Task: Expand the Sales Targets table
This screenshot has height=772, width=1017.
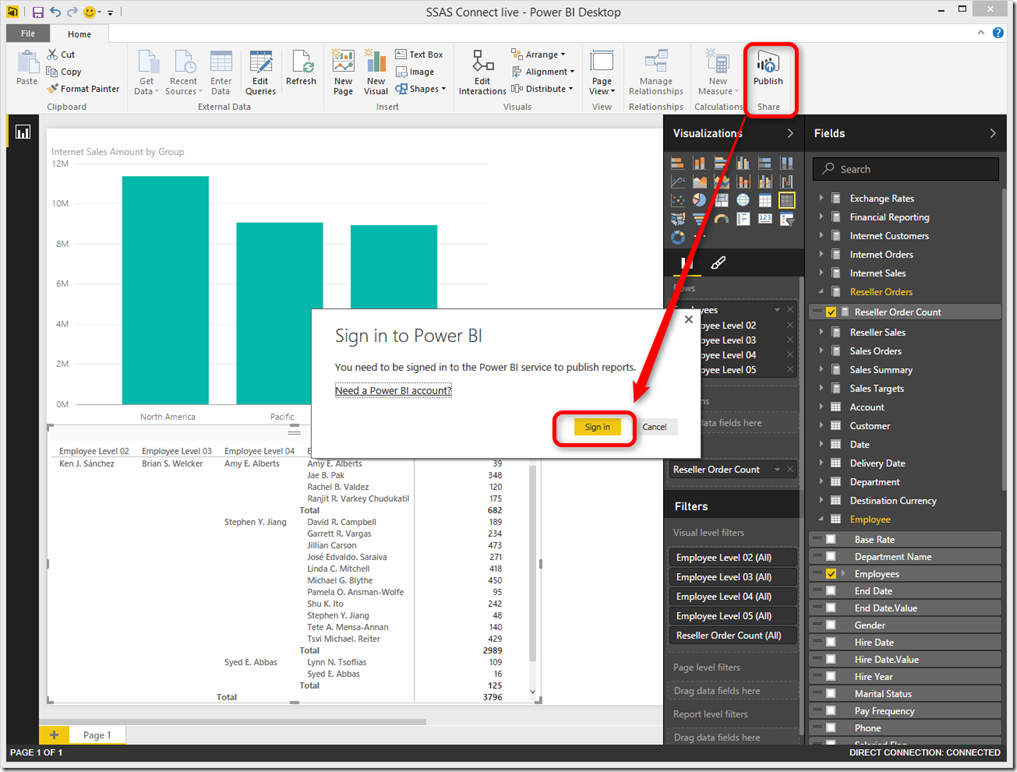Action: [x=820, y=388]
